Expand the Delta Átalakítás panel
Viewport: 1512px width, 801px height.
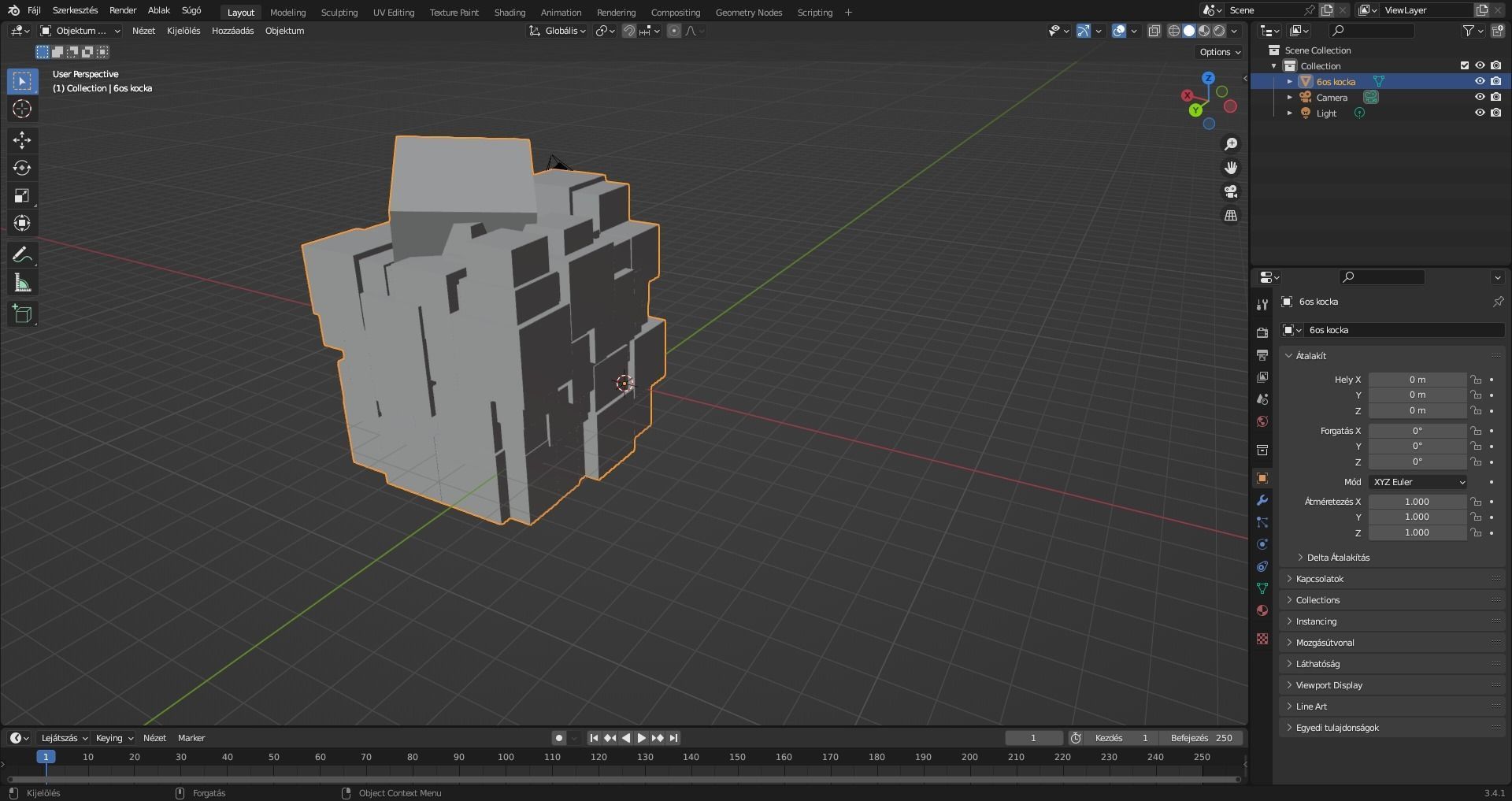click(x=1337, y=558)
